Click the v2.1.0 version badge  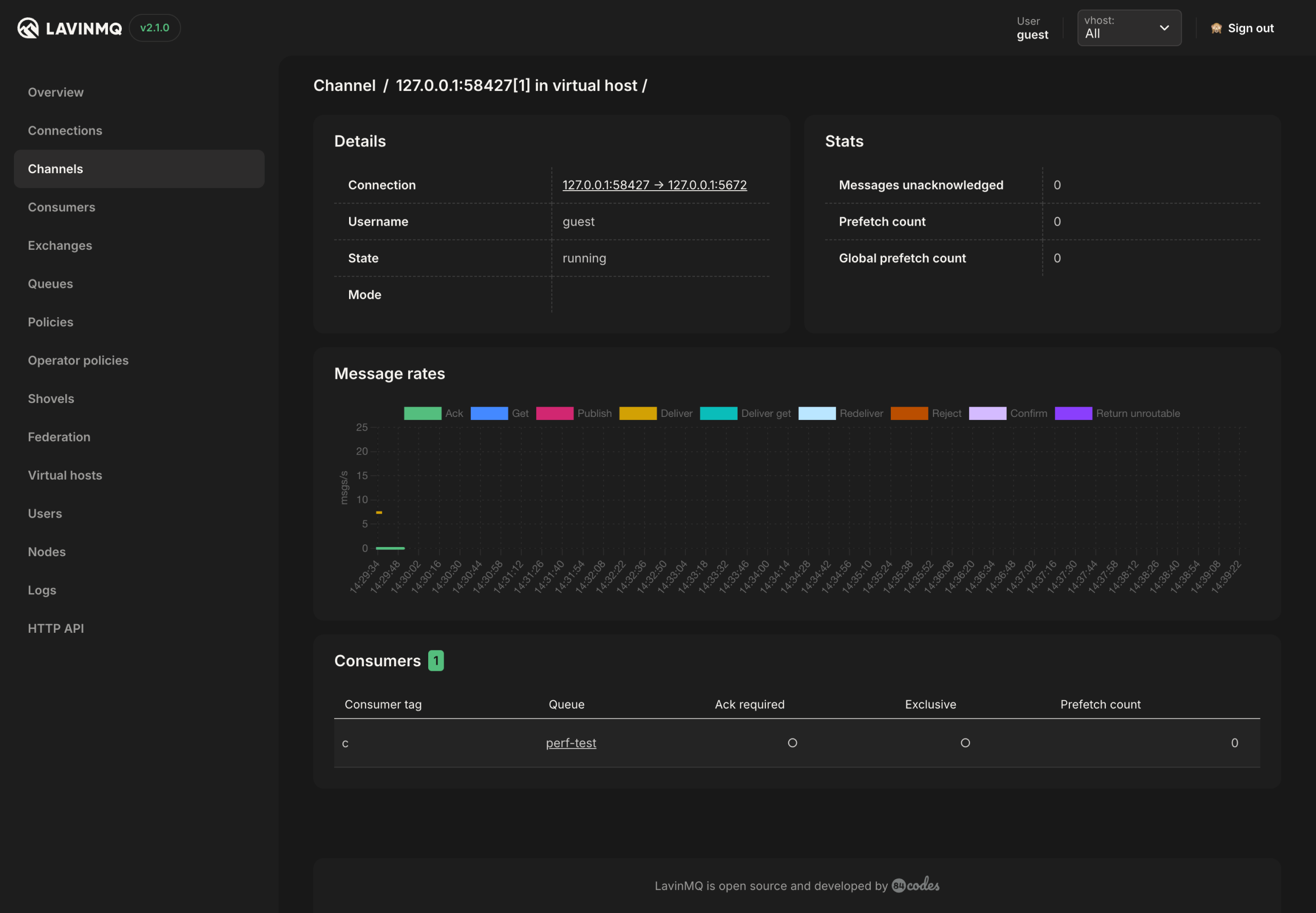[x=155, y=28]
